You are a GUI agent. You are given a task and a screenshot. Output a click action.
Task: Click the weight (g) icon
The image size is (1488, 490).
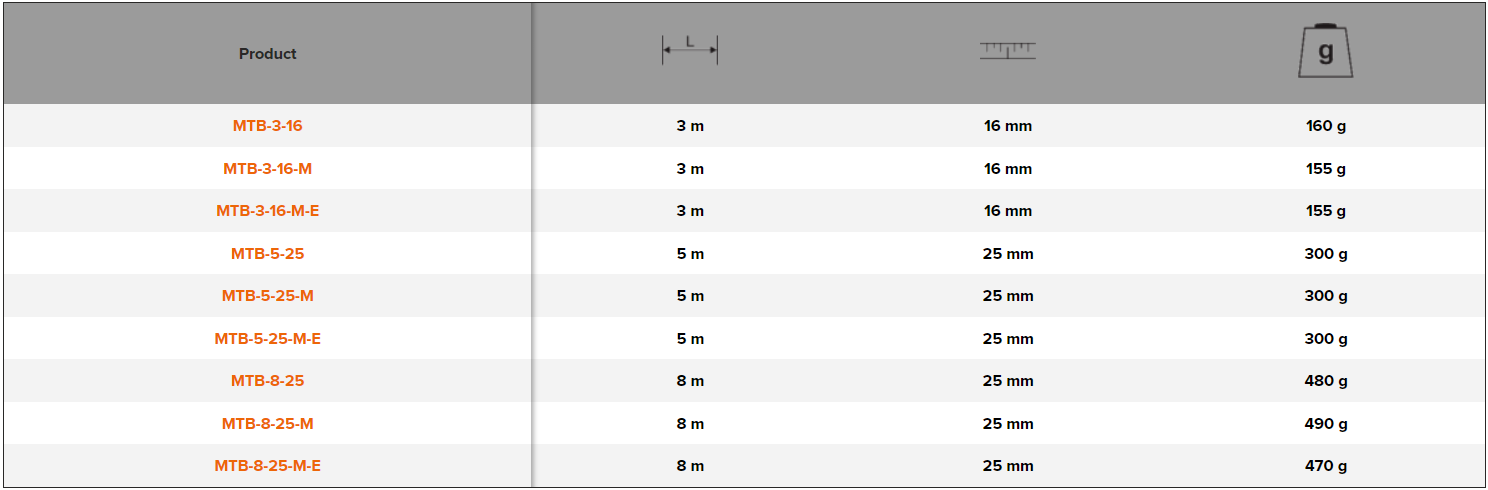pyautogui.click(x=1325, y=52)
